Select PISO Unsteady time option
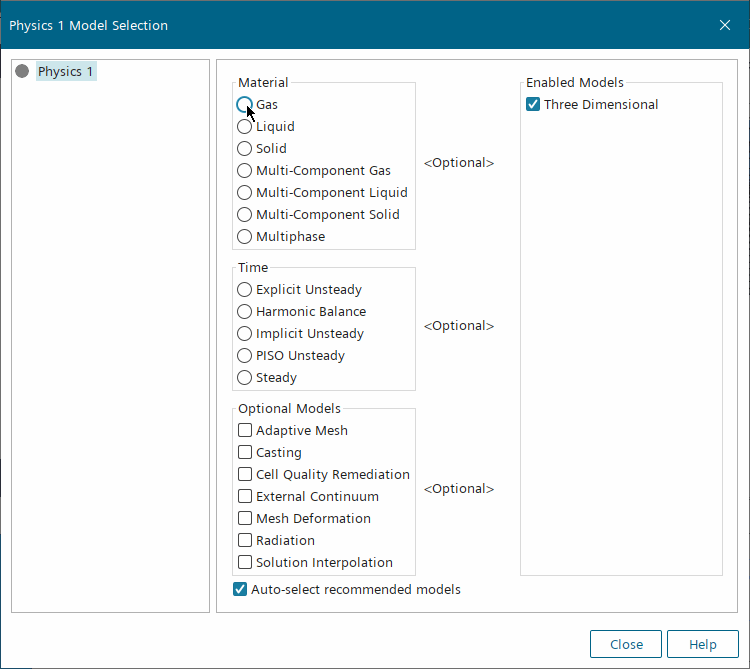The height and width of the screenshot is (669, 750). (245, 356)
